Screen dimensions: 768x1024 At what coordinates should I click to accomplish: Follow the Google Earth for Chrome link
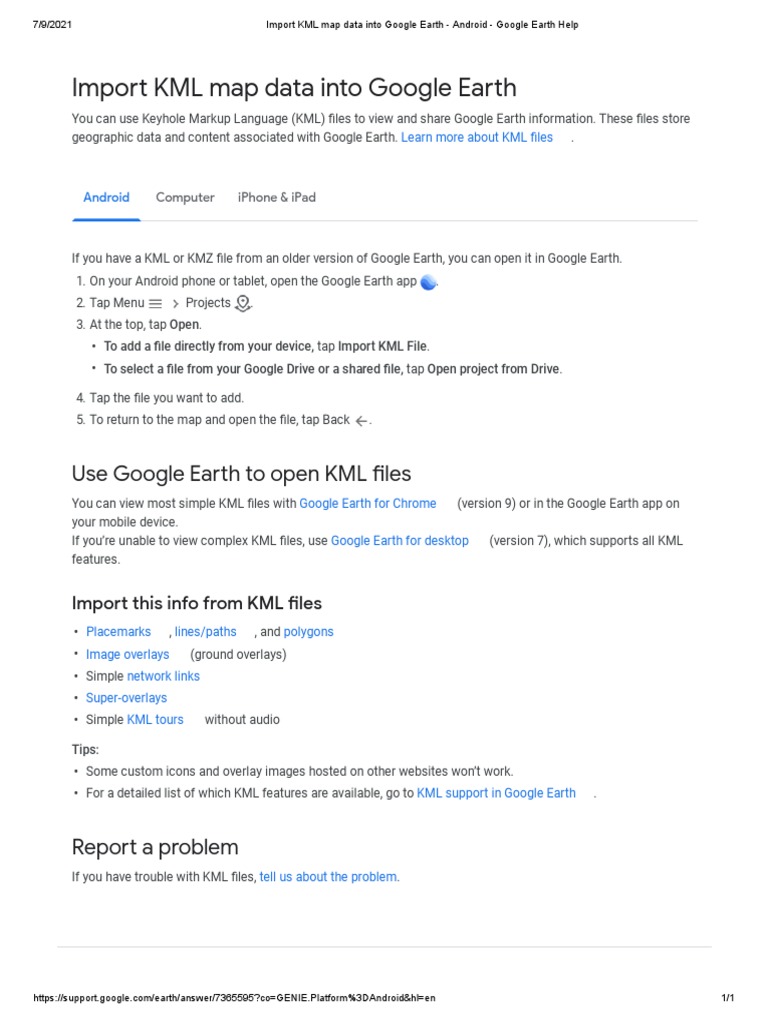click(x=368, y=503)
